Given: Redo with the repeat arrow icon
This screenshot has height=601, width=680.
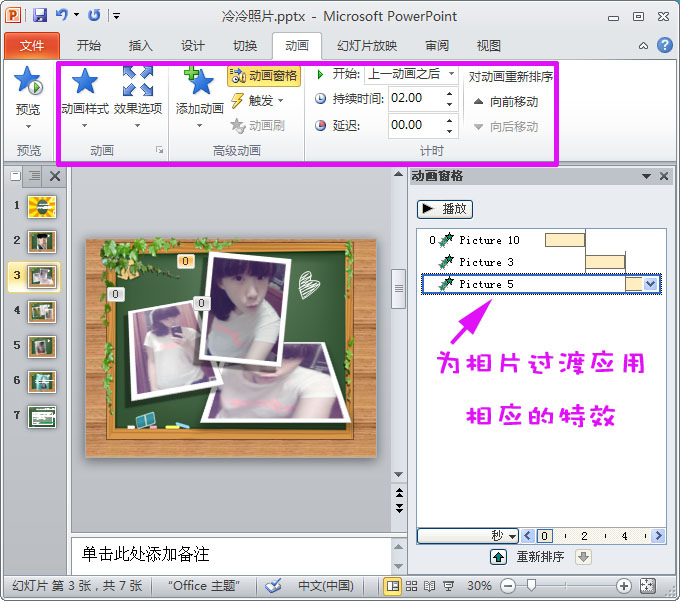Looking at the screenshot, I should click(x=94, y=15).
